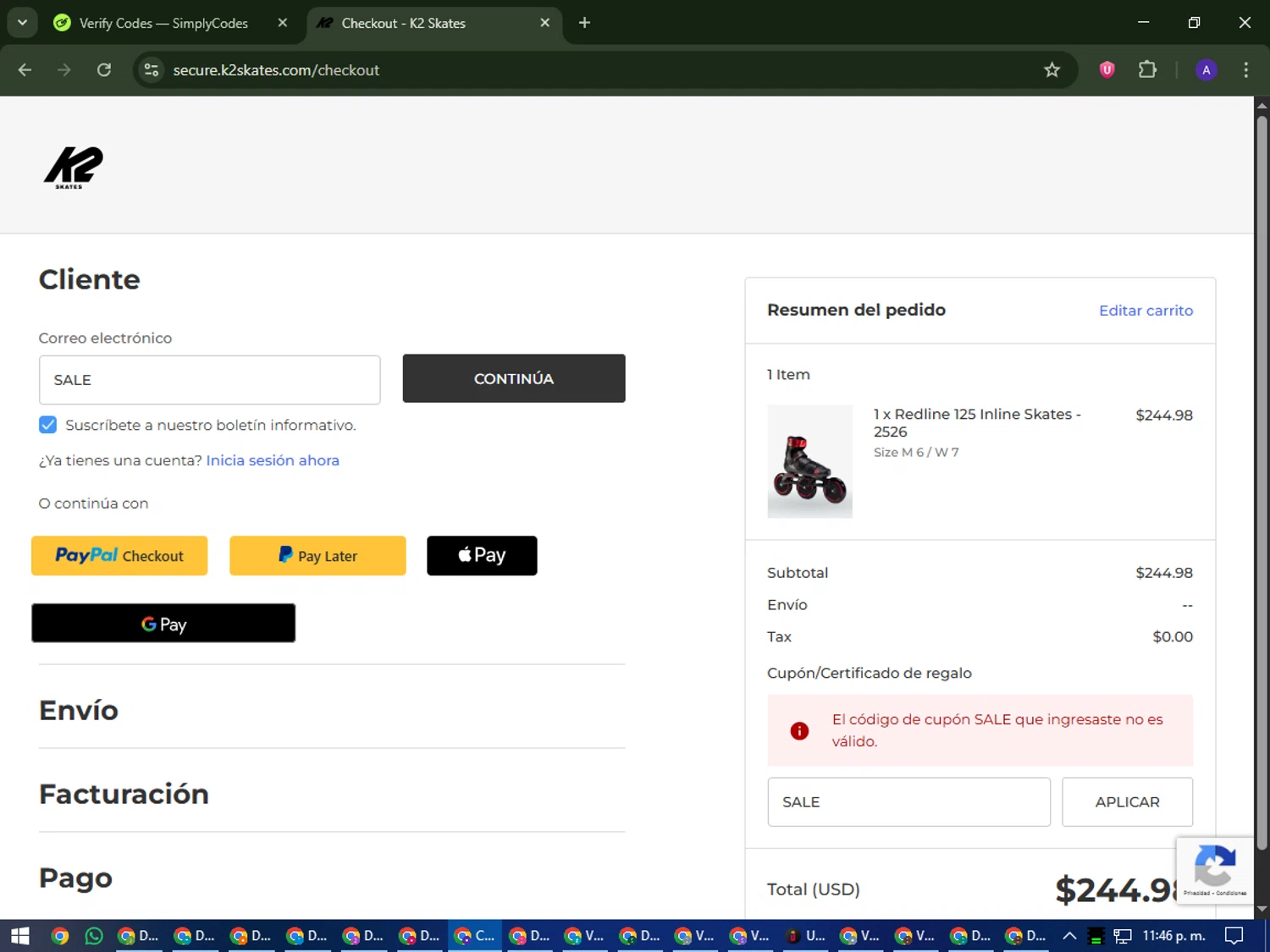Screen dimensions: 1270x952
Task: Open the network tray icon
Action: click(x=1123, y=936)
